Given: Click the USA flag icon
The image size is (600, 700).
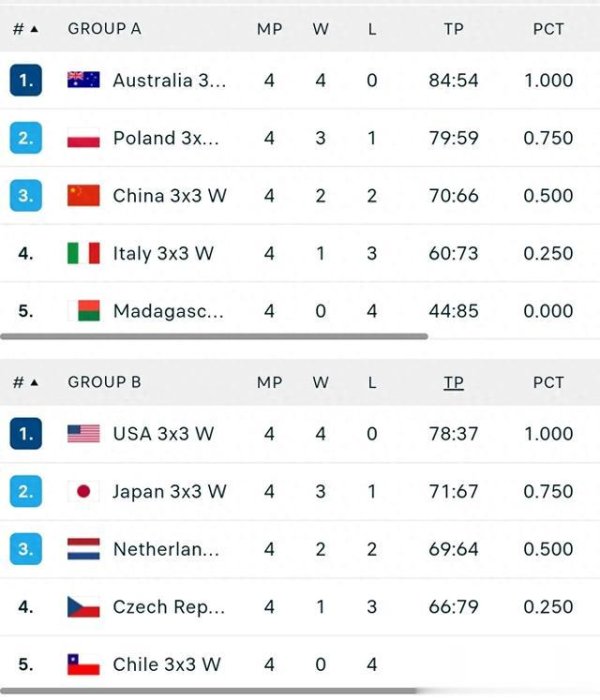Looking at the screenshot, I should pos(83,433).
